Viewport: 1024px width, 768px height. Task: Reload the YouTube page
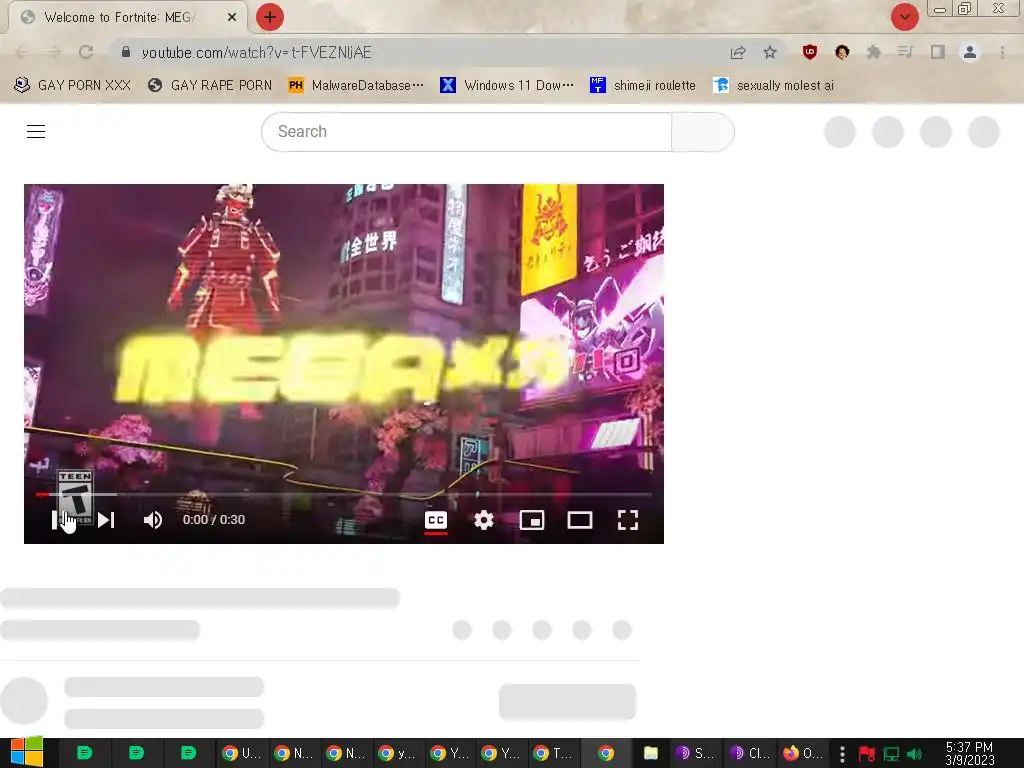coord(86,52)
